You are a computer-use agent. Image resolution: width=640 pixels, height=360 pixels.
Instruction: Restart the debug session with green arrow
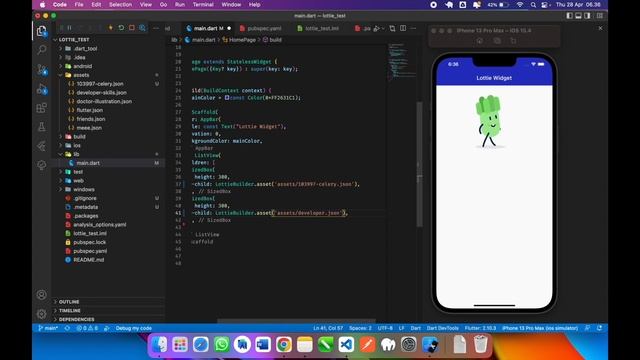121,28
